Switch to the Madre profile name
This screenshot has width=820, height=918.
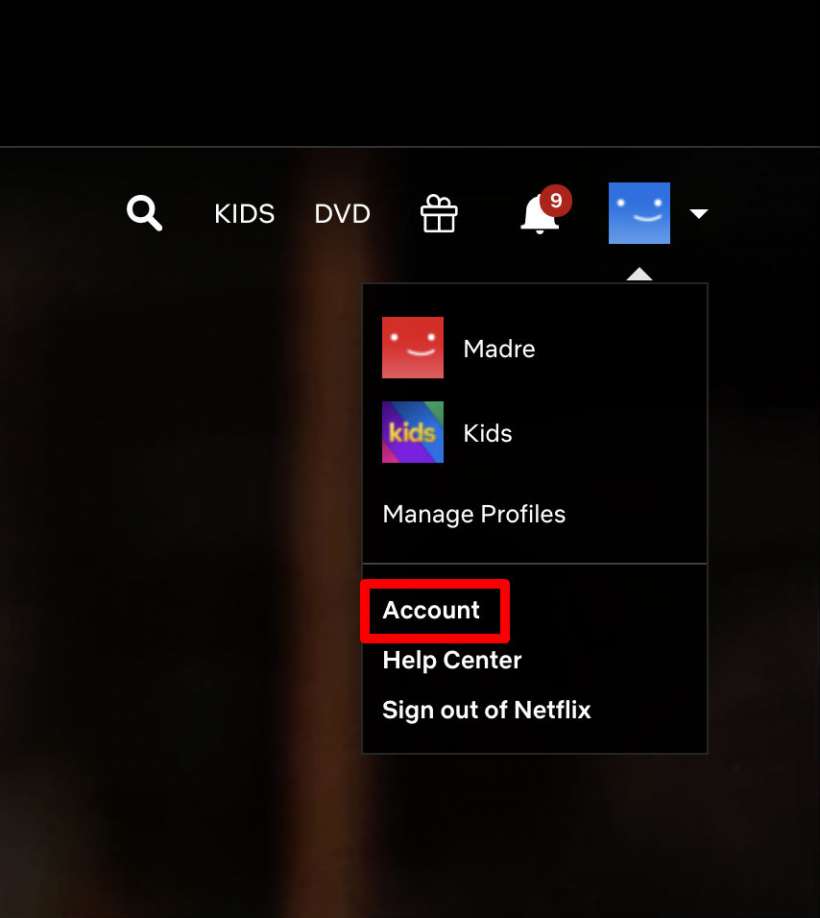499,349
